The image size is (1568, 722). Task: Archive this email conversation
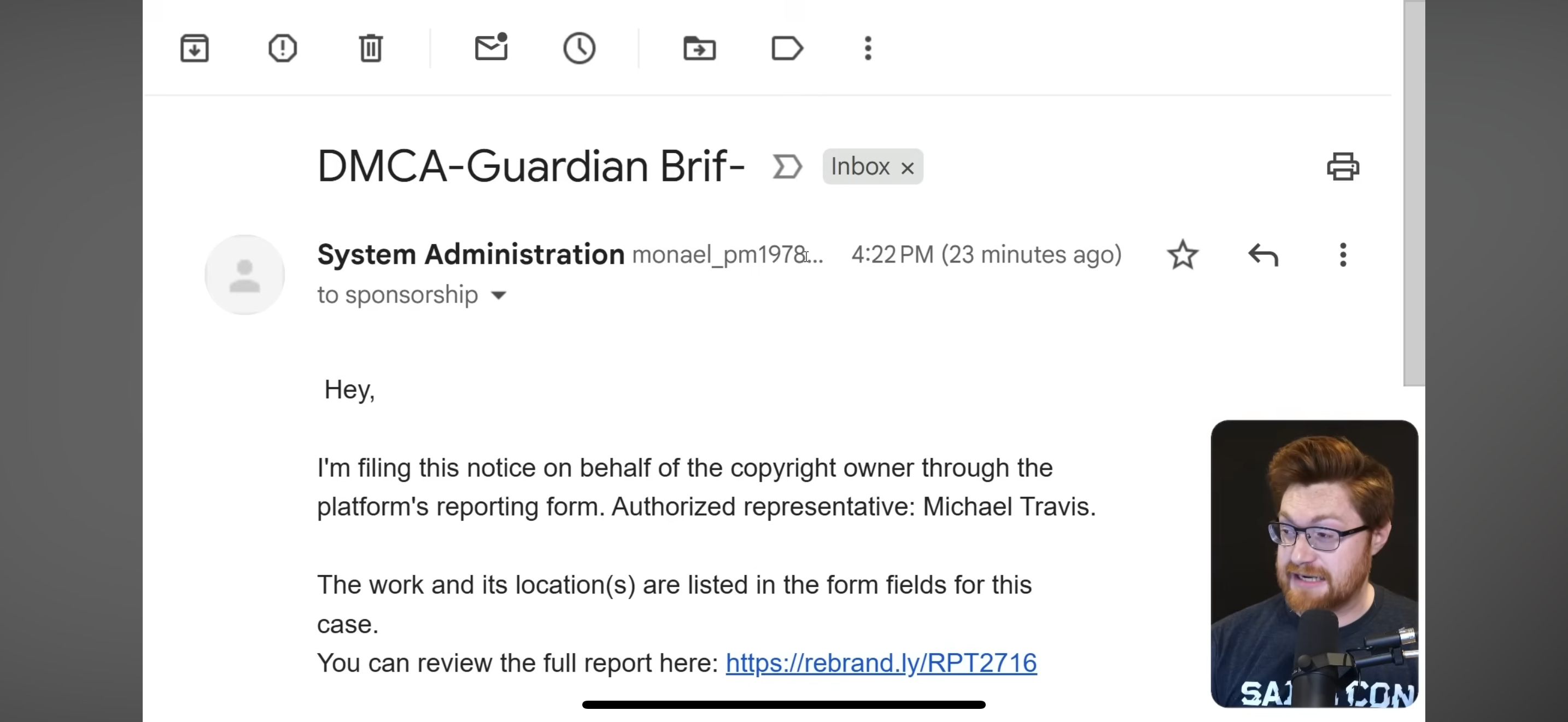(x=195, y=48)
